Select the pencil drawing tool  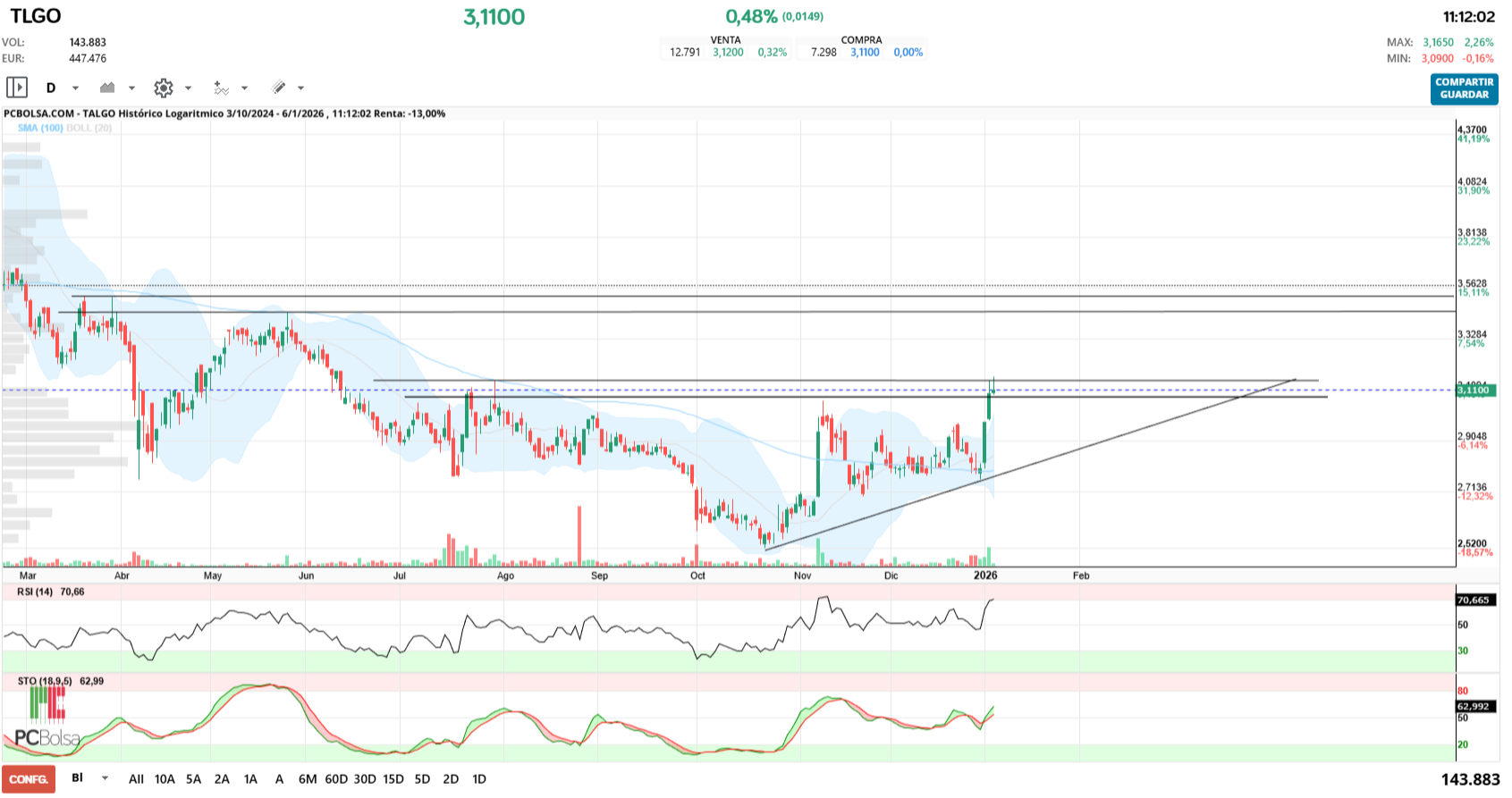click(x=279, y=88)
